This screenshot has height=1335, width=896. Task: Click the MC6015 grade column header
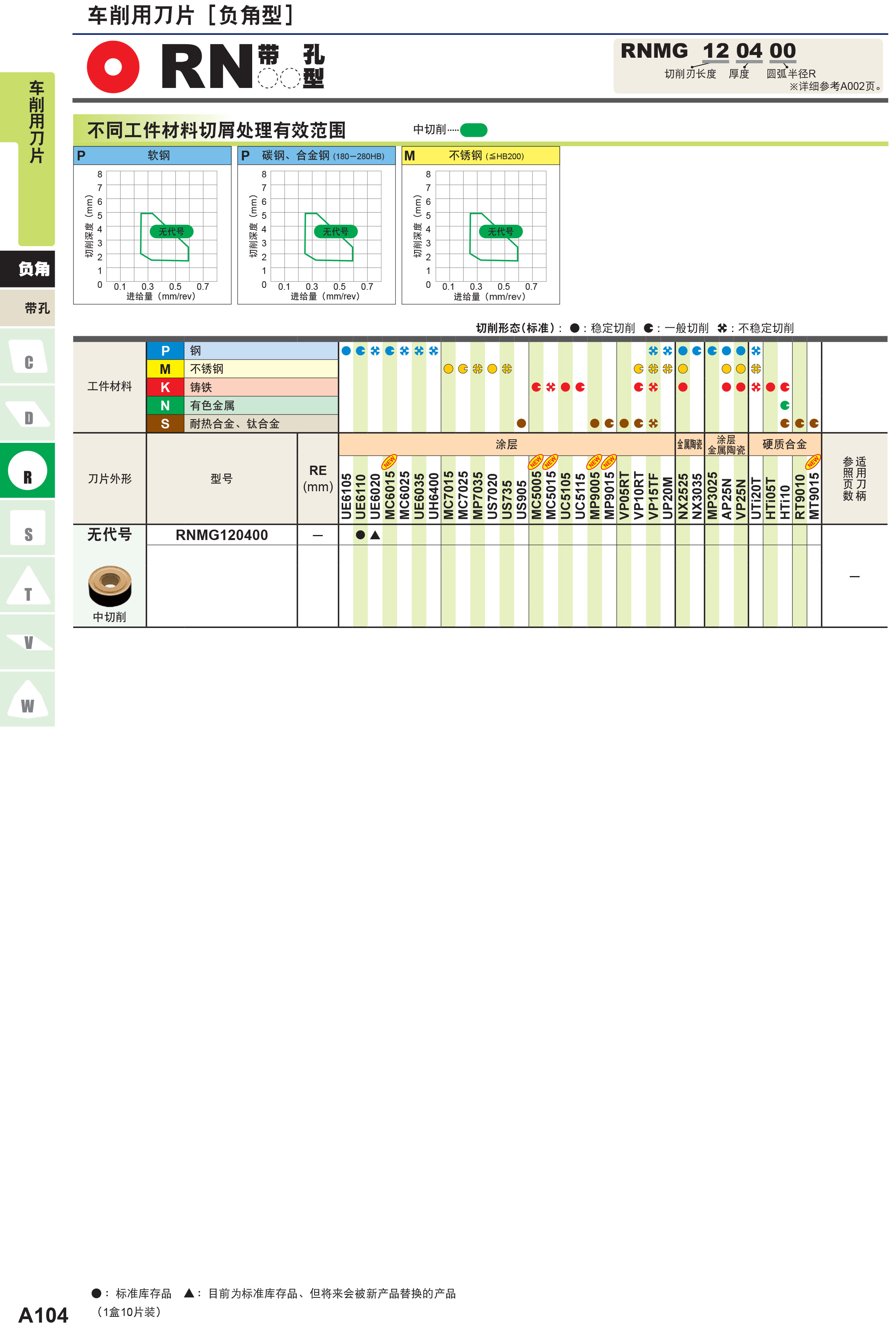coord(390,495)
